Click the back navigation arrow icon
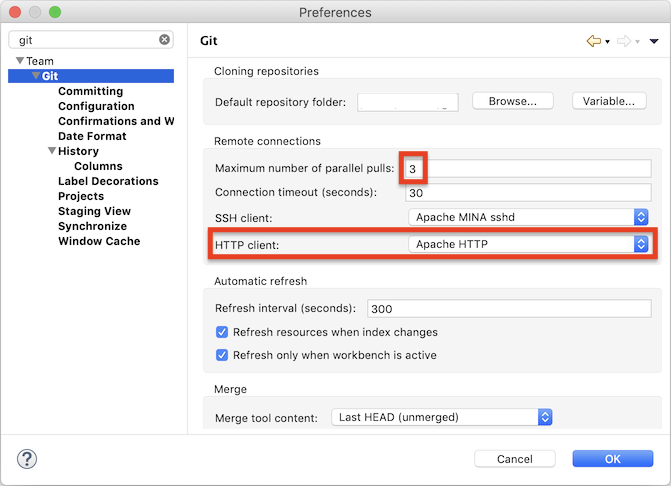671x486 pixels. pos(594,41)
